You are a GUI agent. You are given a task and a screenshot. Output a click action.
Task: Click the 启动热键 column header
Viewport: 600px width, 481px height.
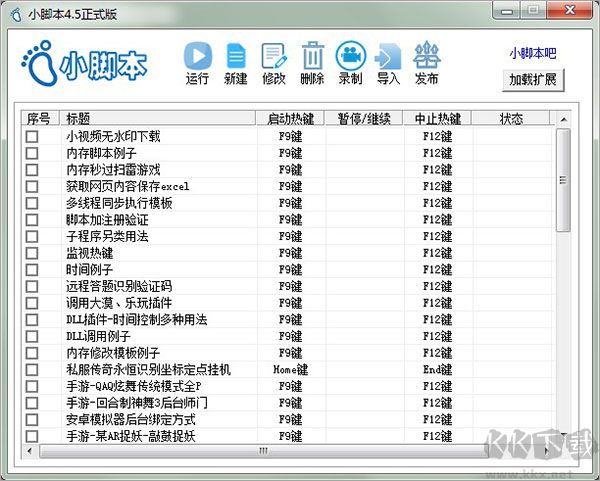click(290, 119)
